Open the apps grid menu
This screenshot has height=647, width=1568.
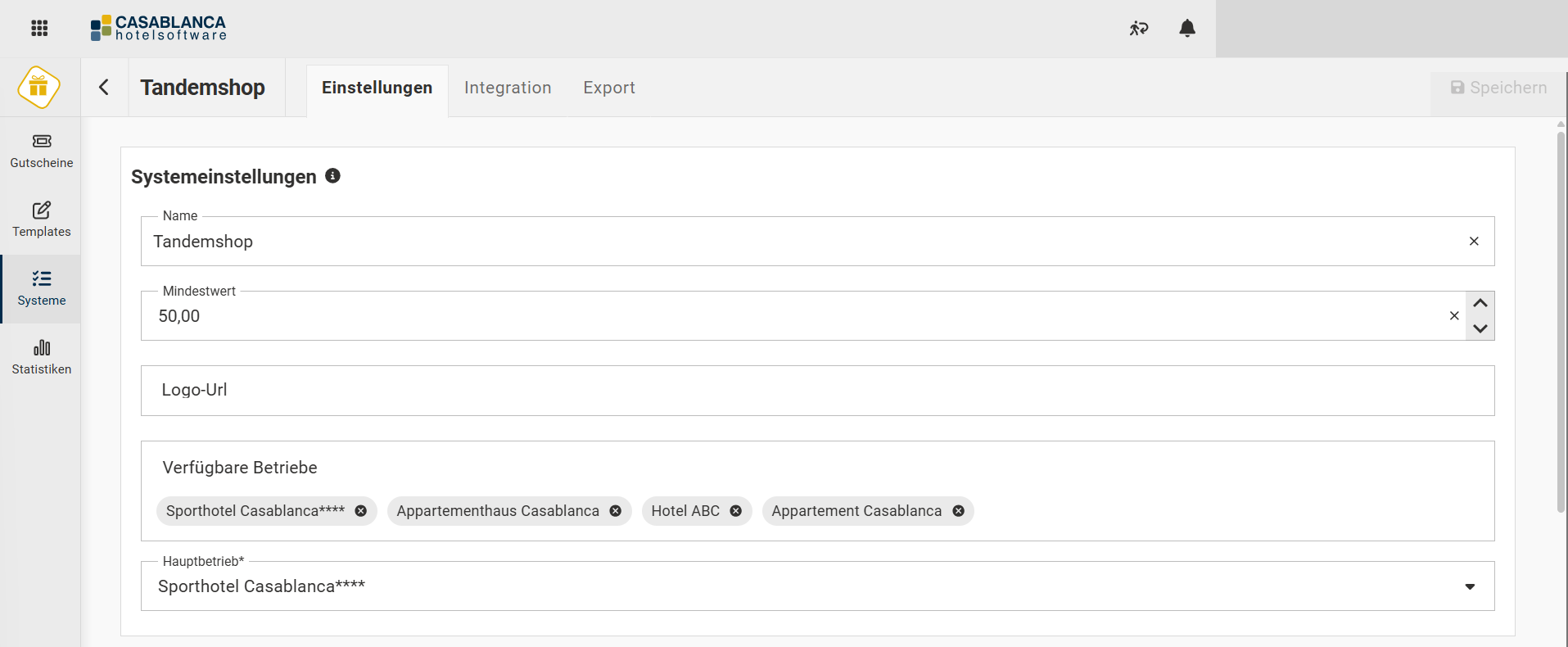(x=39, y=29)
